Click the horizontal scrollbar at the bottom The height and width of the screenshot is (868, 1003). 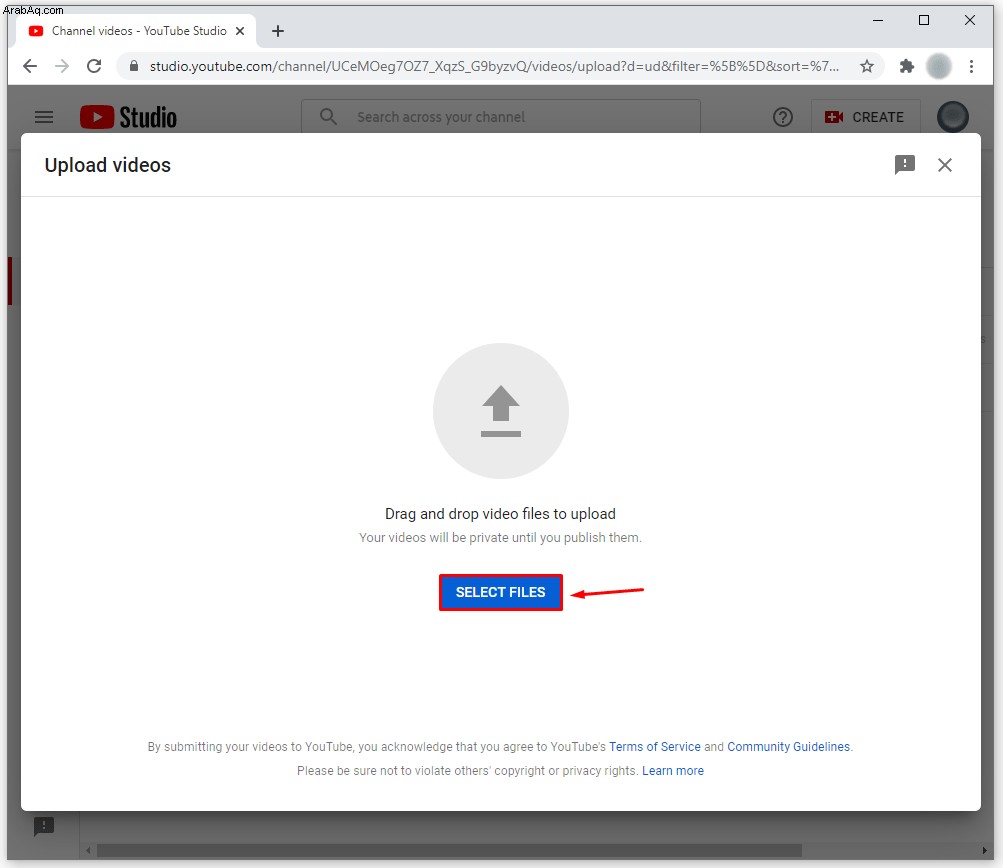tap(449, 850)
